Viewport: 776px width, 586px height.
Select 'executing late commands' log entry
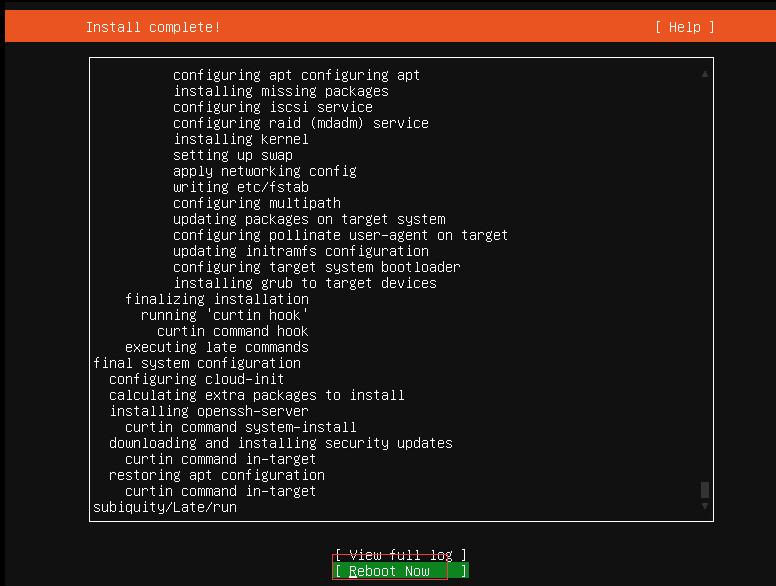coord(217,347)
